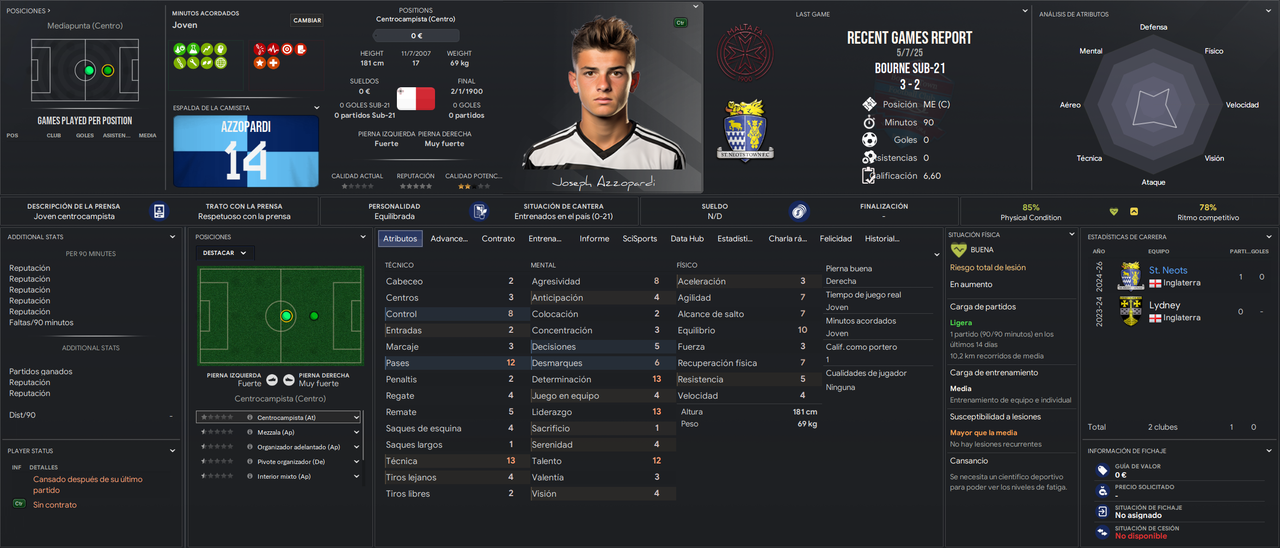1280x548 pixels.
Task: Click the press description icon
Action: [159, 211]
